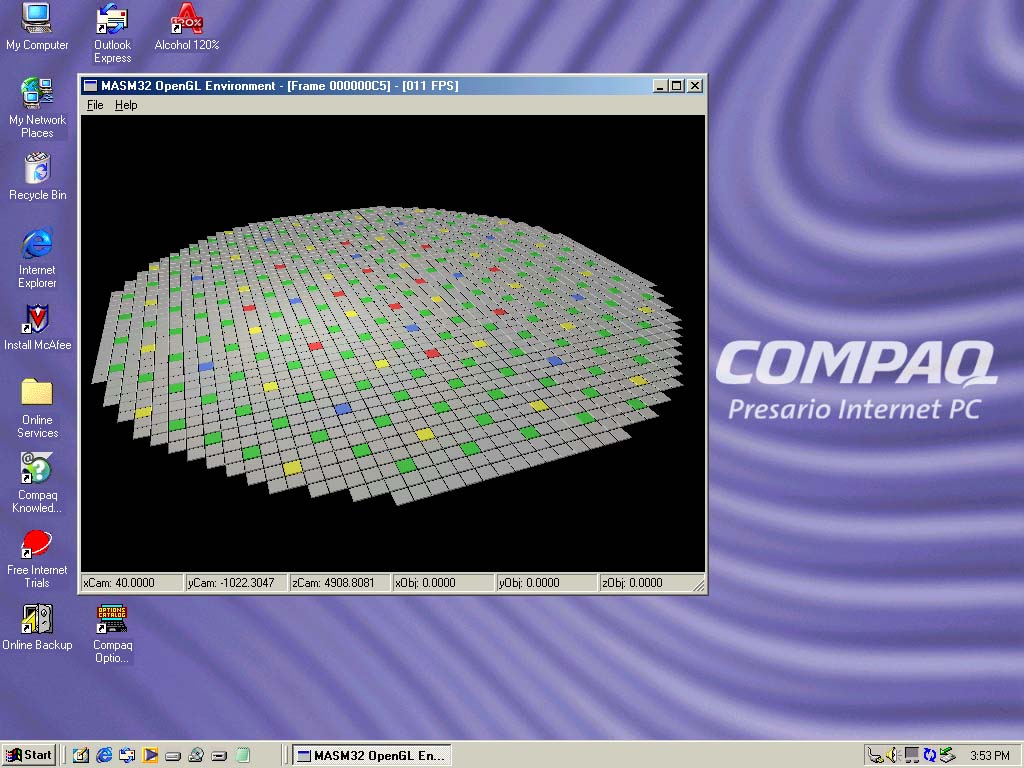
Task: Click the yObj: 0.0000 status field
Action: [547, 583]
